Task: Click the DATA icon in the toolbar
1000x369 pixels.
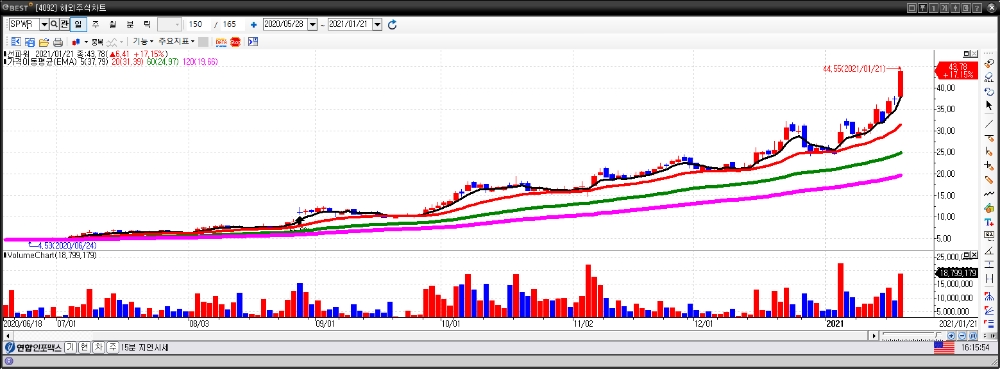Action: pyautogui.click(x=221, y=42)
